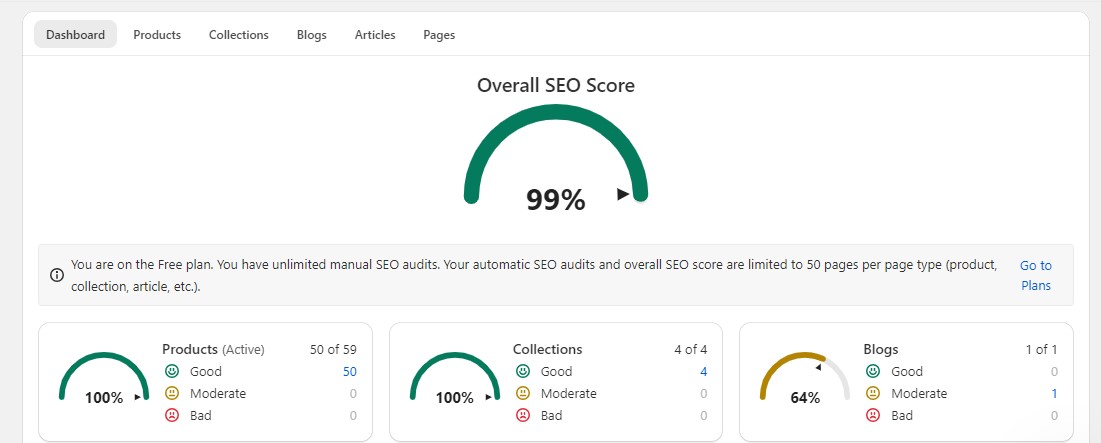
Task: Click the Overall SEO Score heading
Action: coord(555,86)
